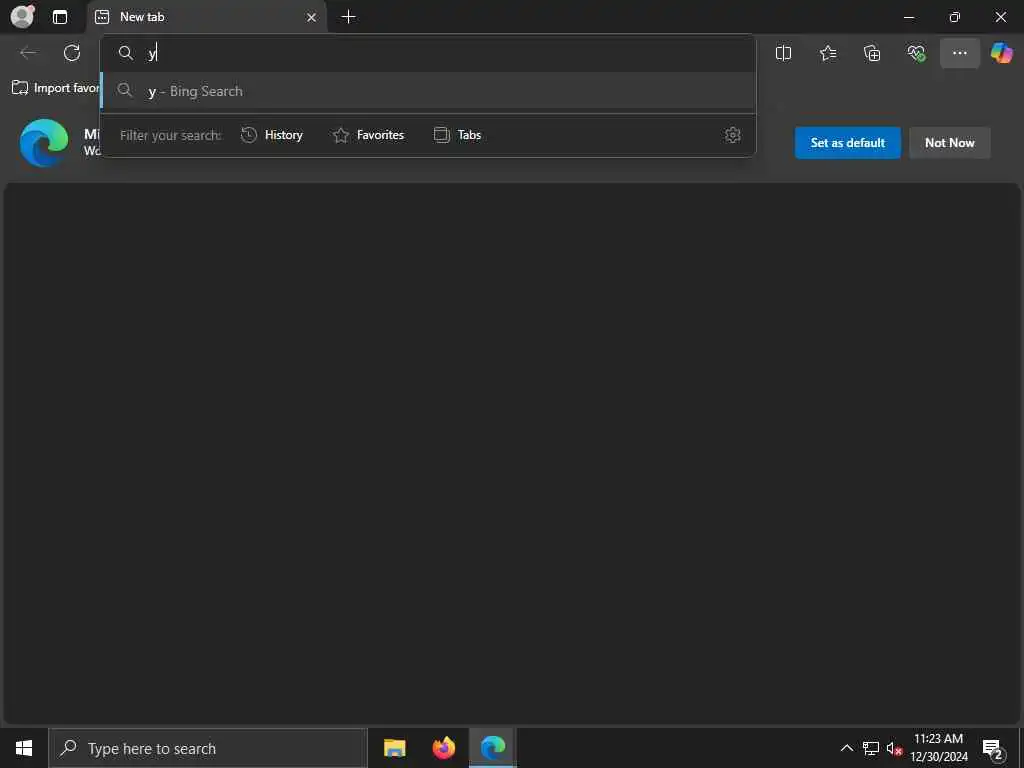Filter search by Tabs
This screenshot has height=768, width=1024.
coord(458,135)
